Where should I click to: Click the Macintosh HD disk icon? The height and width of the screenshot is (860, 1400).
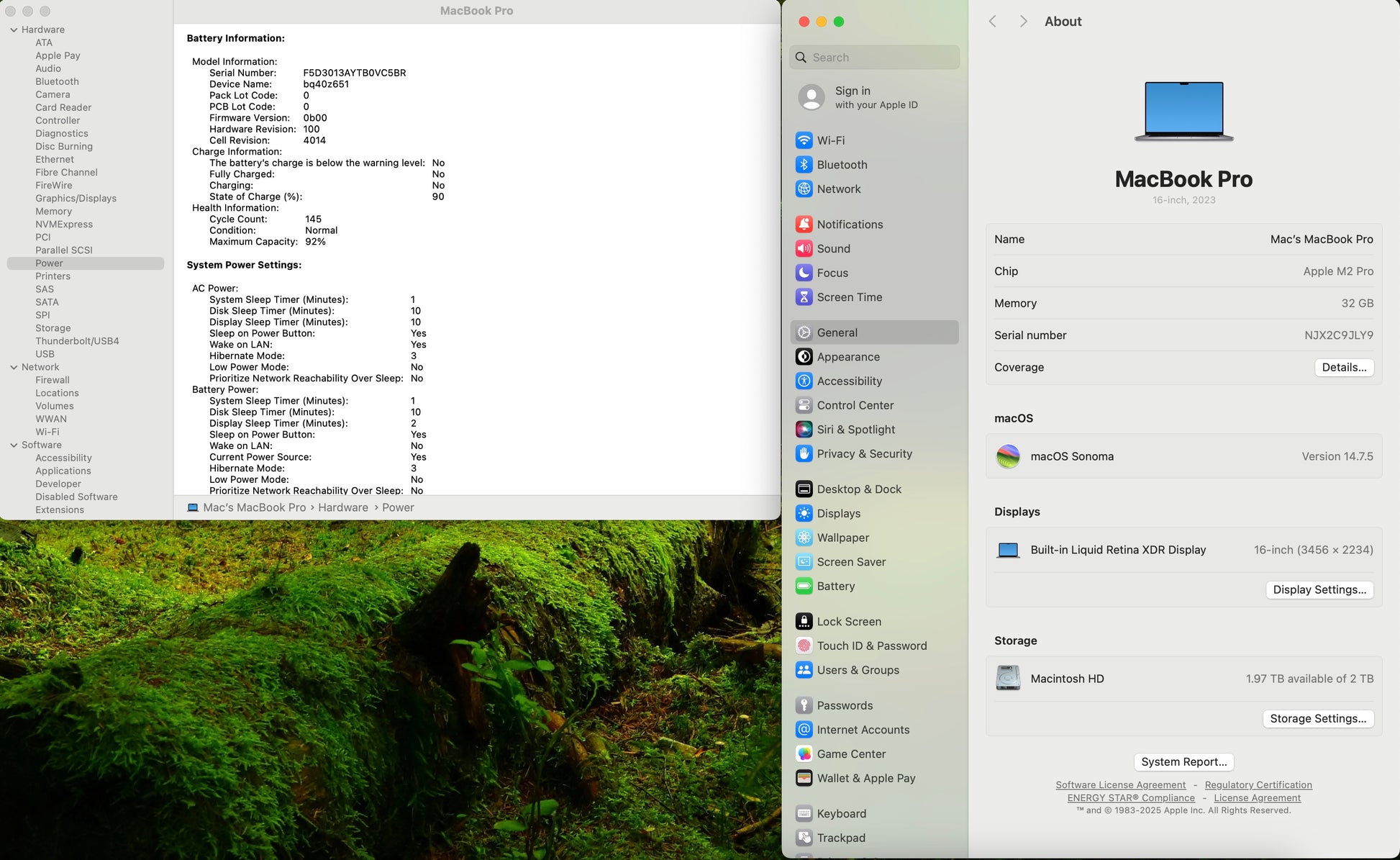[x=1007, y=679]
